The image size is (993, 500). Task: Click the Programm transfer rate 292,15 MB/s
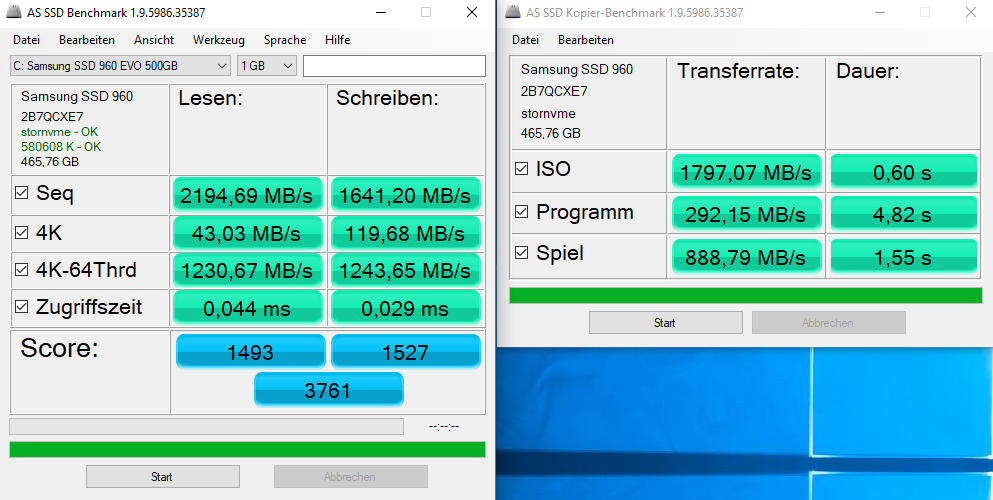coord(746,214)
